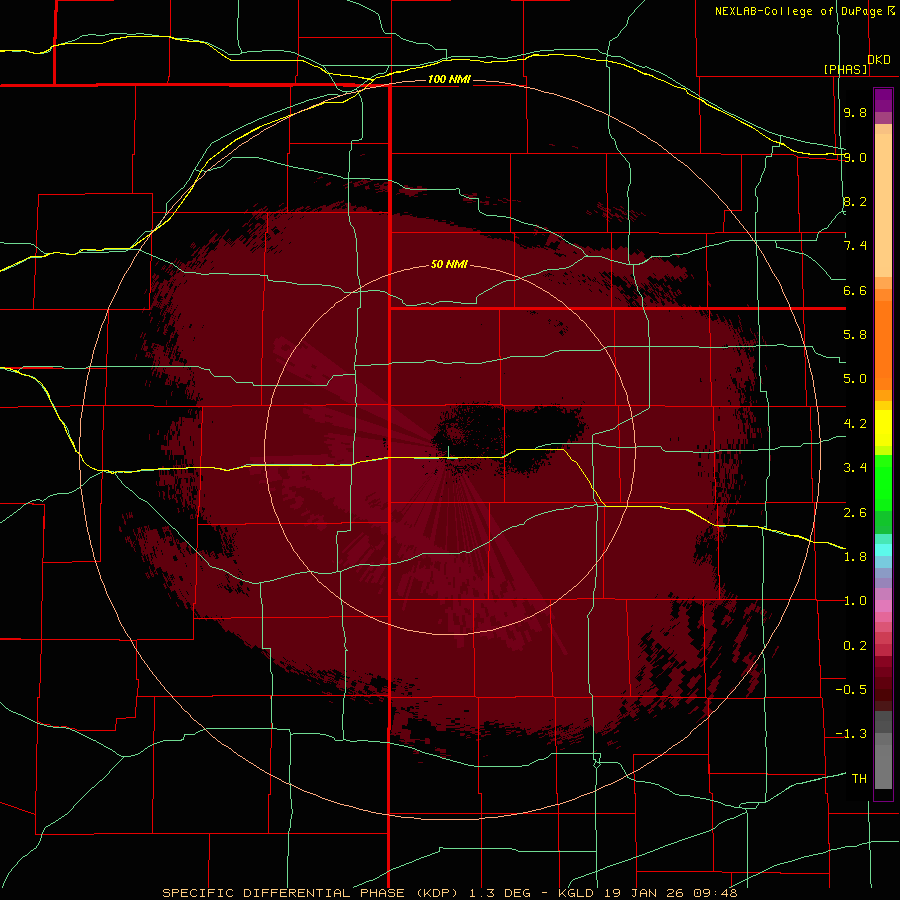Click the bright green segment of the color bar

(883, 483)
